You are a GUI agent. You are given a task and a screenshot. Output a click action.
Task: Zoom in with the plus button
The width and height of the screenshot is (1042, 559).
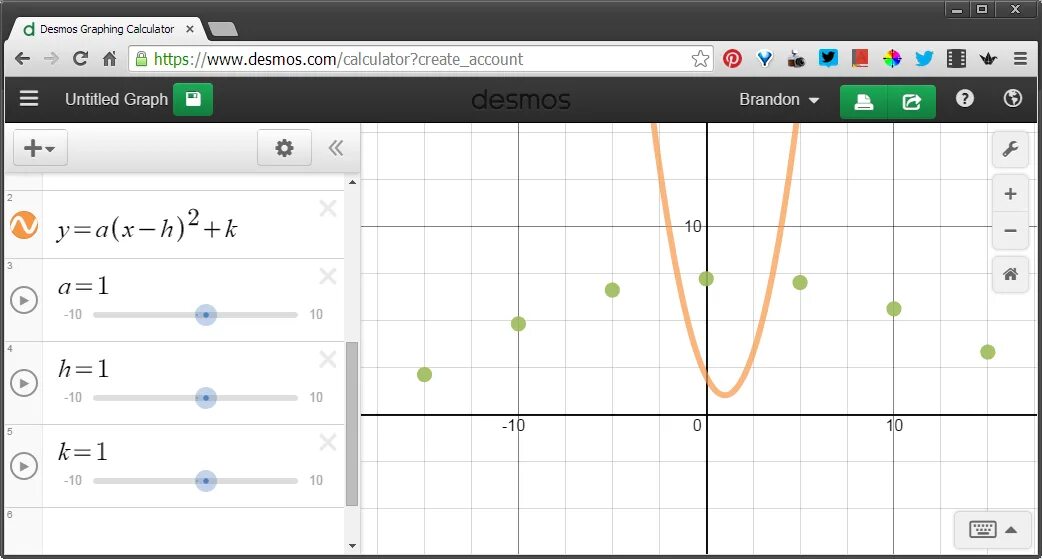click(x=1010, y=194)
